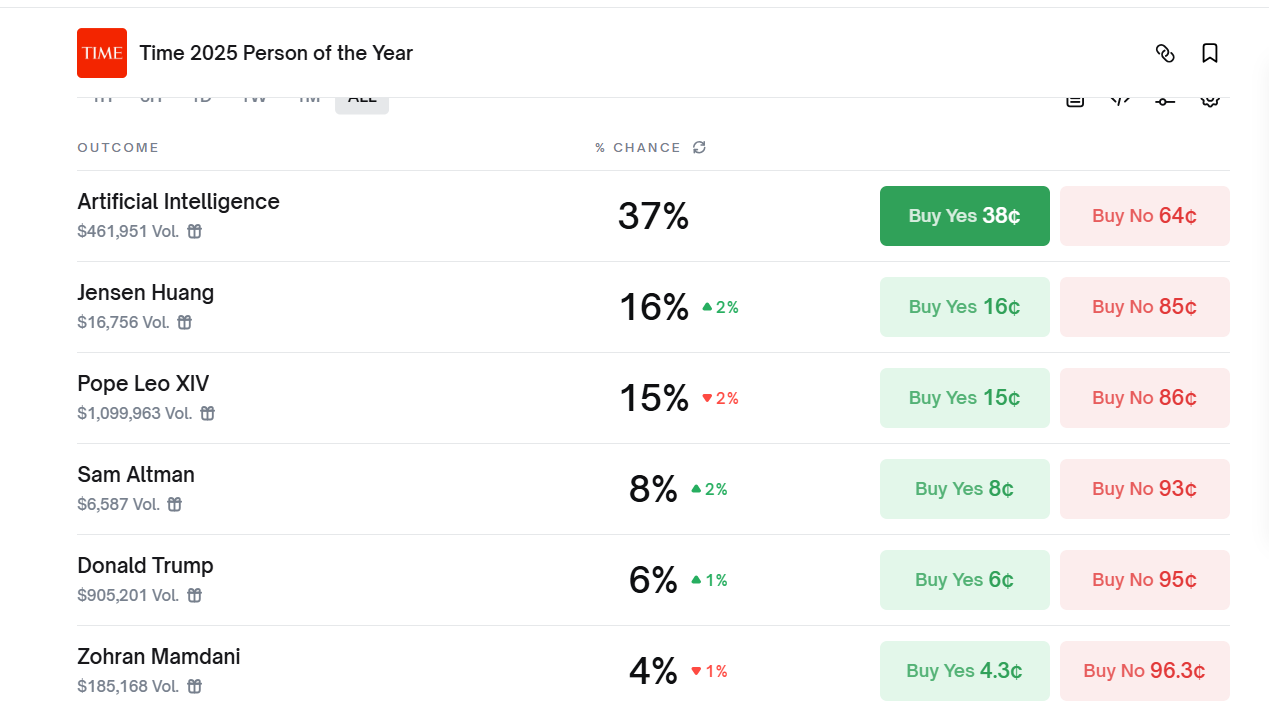
Task: Bookmark the Time 2025 market
Action: click(1210, 53)
